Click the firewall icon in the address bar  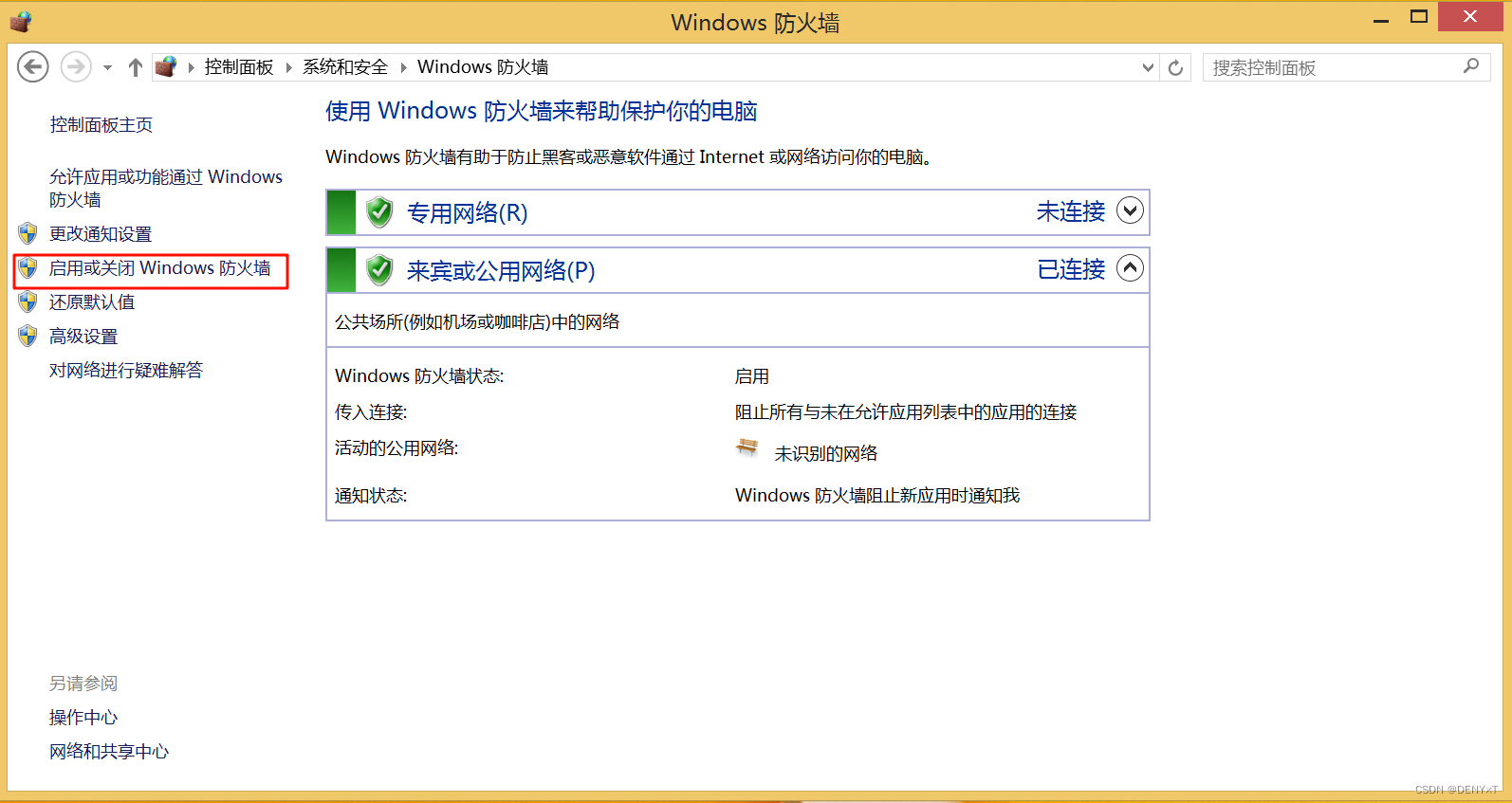click(166, 66)
